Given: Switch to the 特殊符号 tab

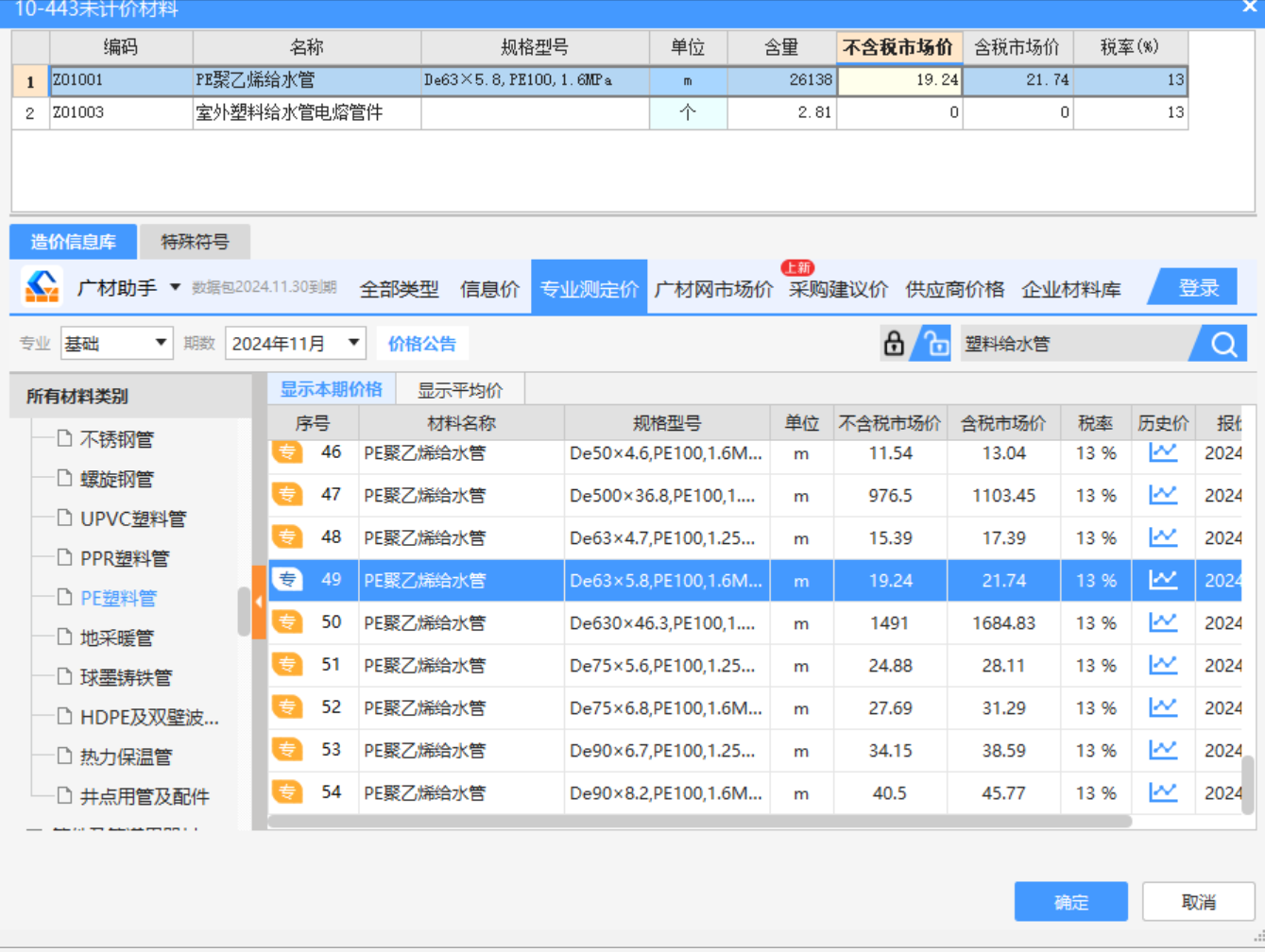Looking at the screenshot, I should (x=195, y=242).
